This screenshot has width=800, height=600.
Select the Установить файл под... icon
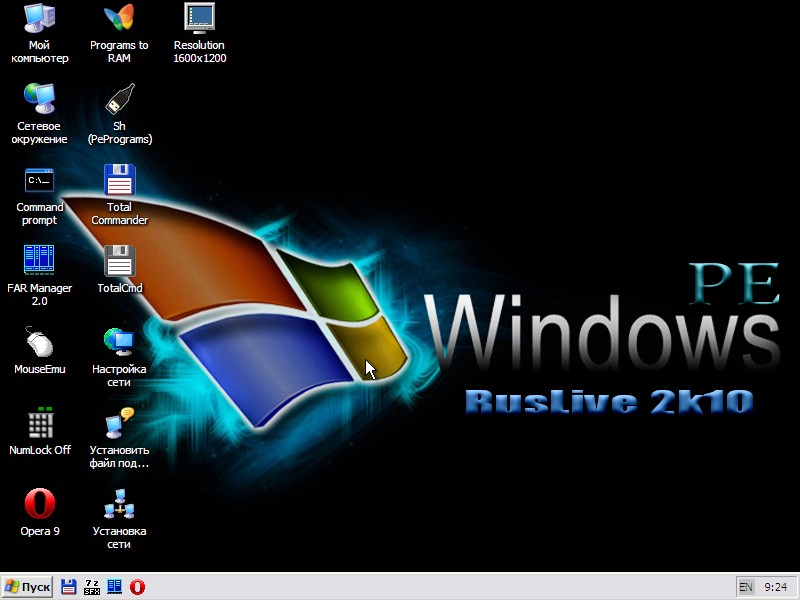click(119, 438)
